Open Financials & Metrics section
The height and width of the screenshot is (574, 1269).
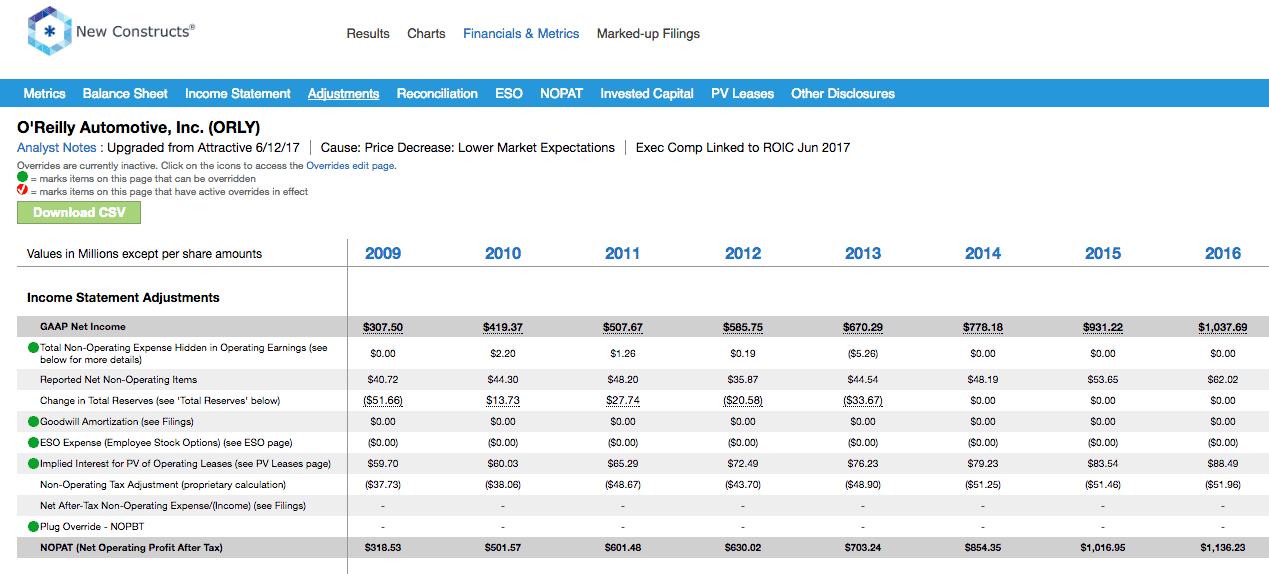coord(521,33)
